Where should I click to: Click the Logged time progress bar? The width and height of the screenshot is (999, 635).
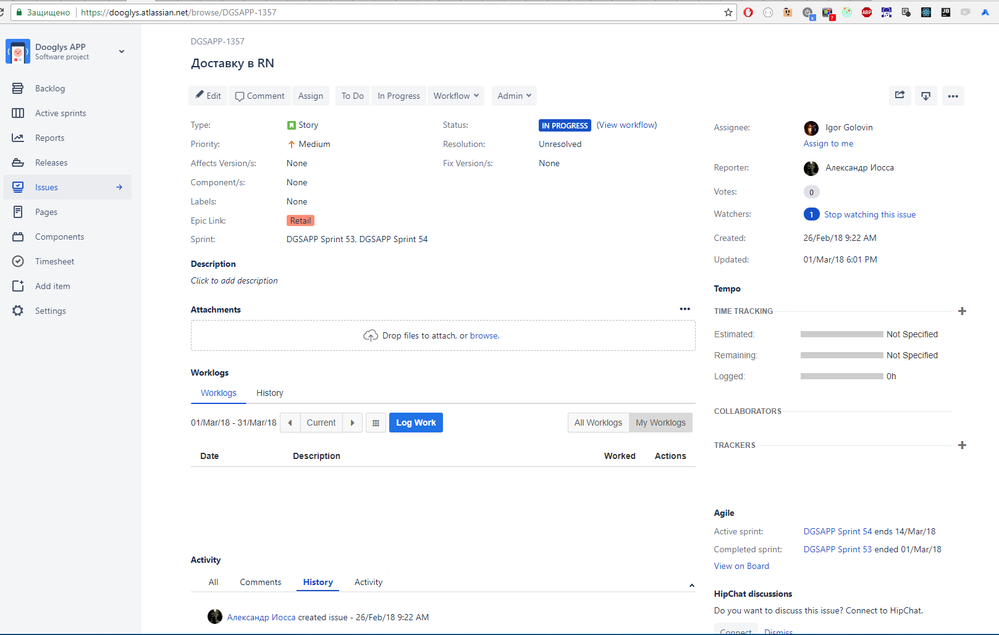842,376
